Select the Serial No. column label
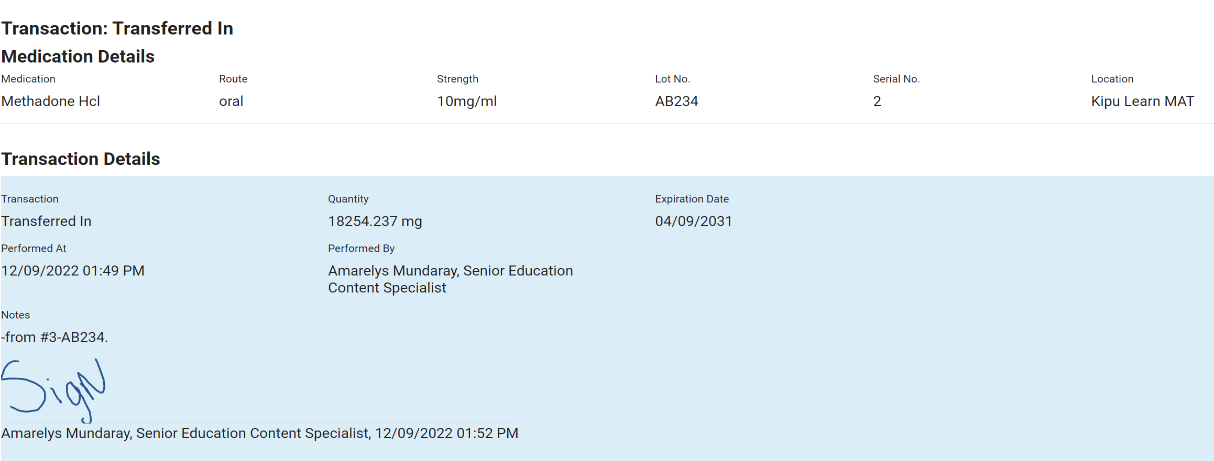 896,79
